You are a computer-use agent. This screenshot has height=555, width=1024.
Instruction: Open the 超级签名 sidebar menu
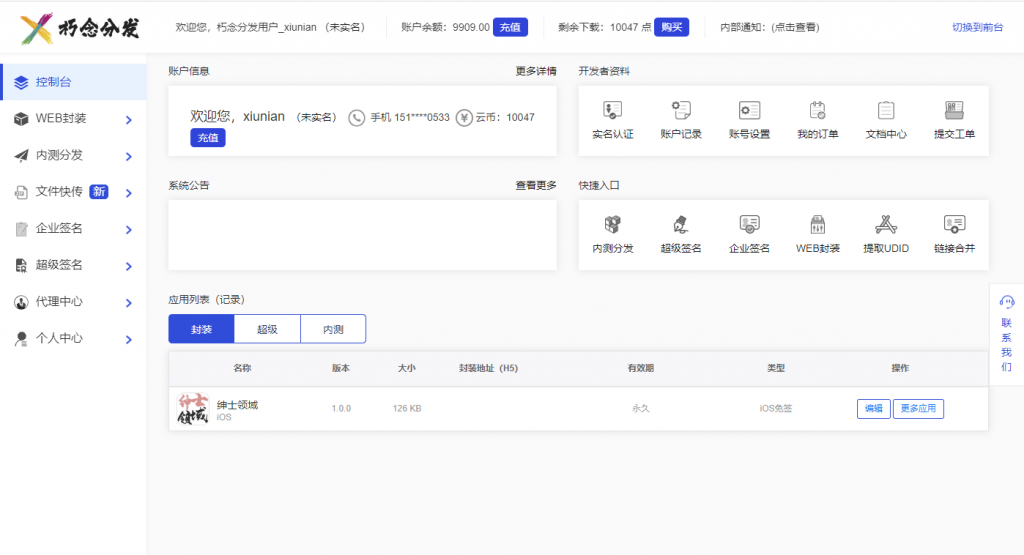pyautogui.click(x=73, y=264)
